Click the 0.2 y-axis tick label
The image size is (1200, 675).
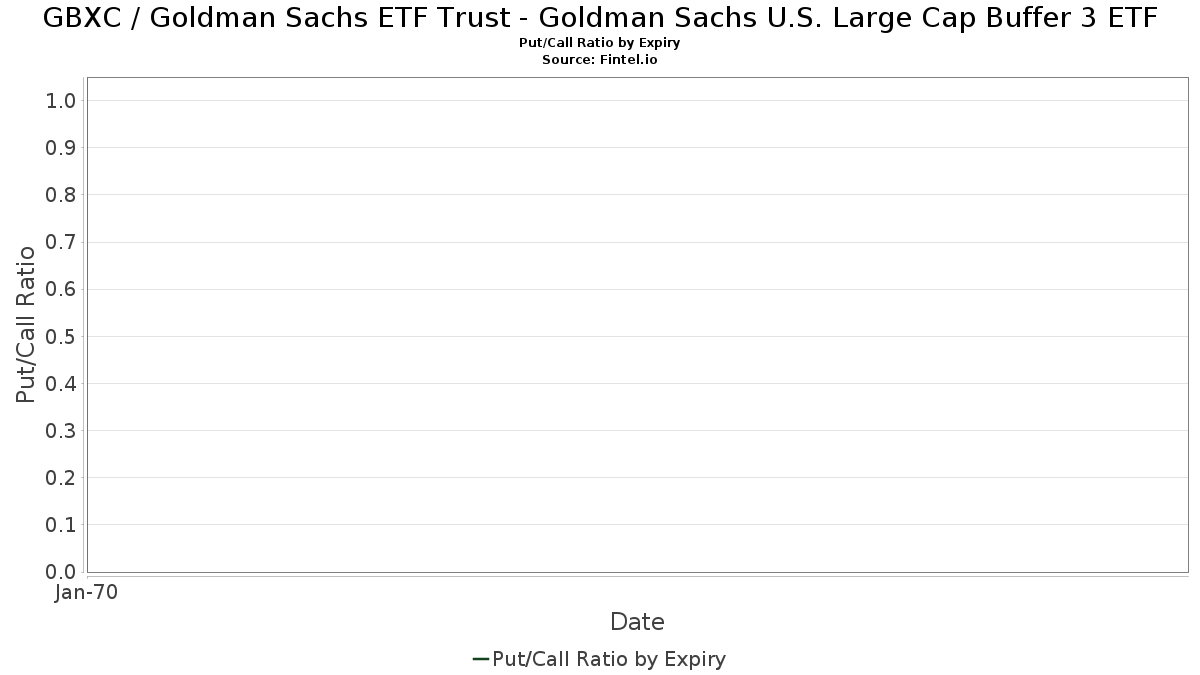tap(61, 478)
